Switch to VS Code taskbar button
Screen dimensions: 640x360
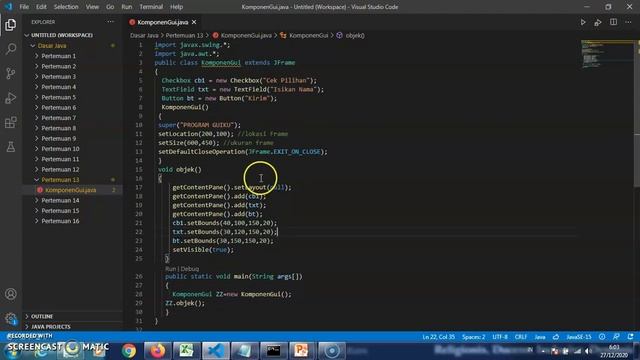(x=215, y=351)
